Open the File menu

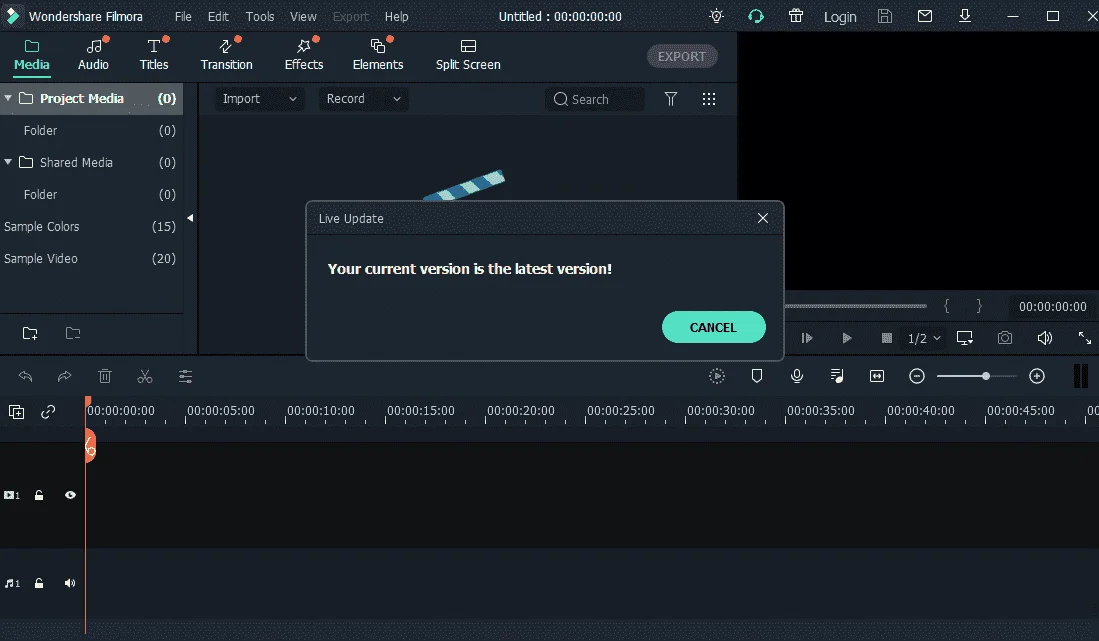pos(183,16)
